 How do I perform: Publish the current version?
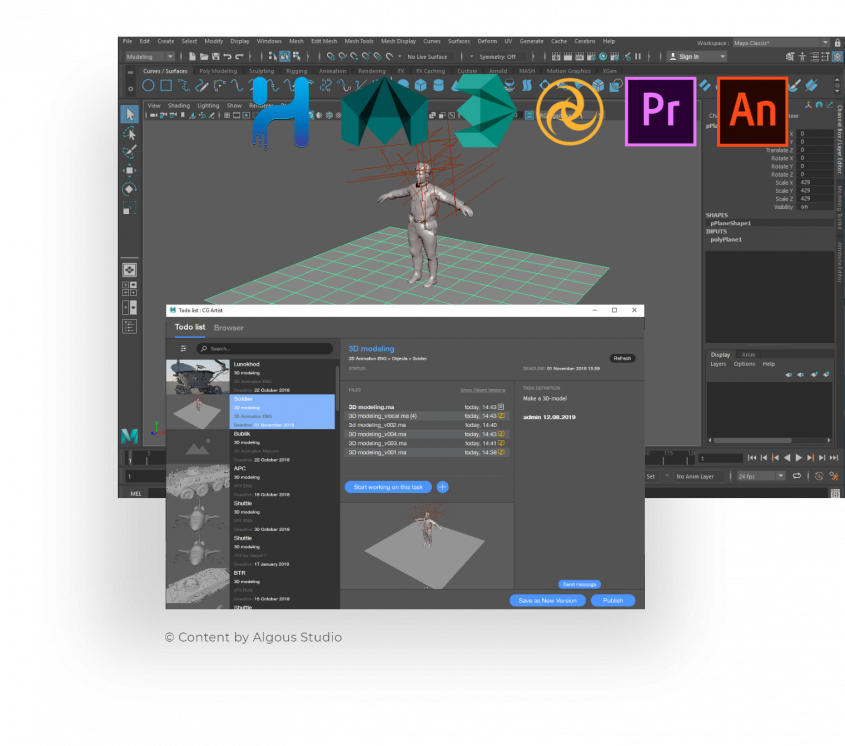612,601
